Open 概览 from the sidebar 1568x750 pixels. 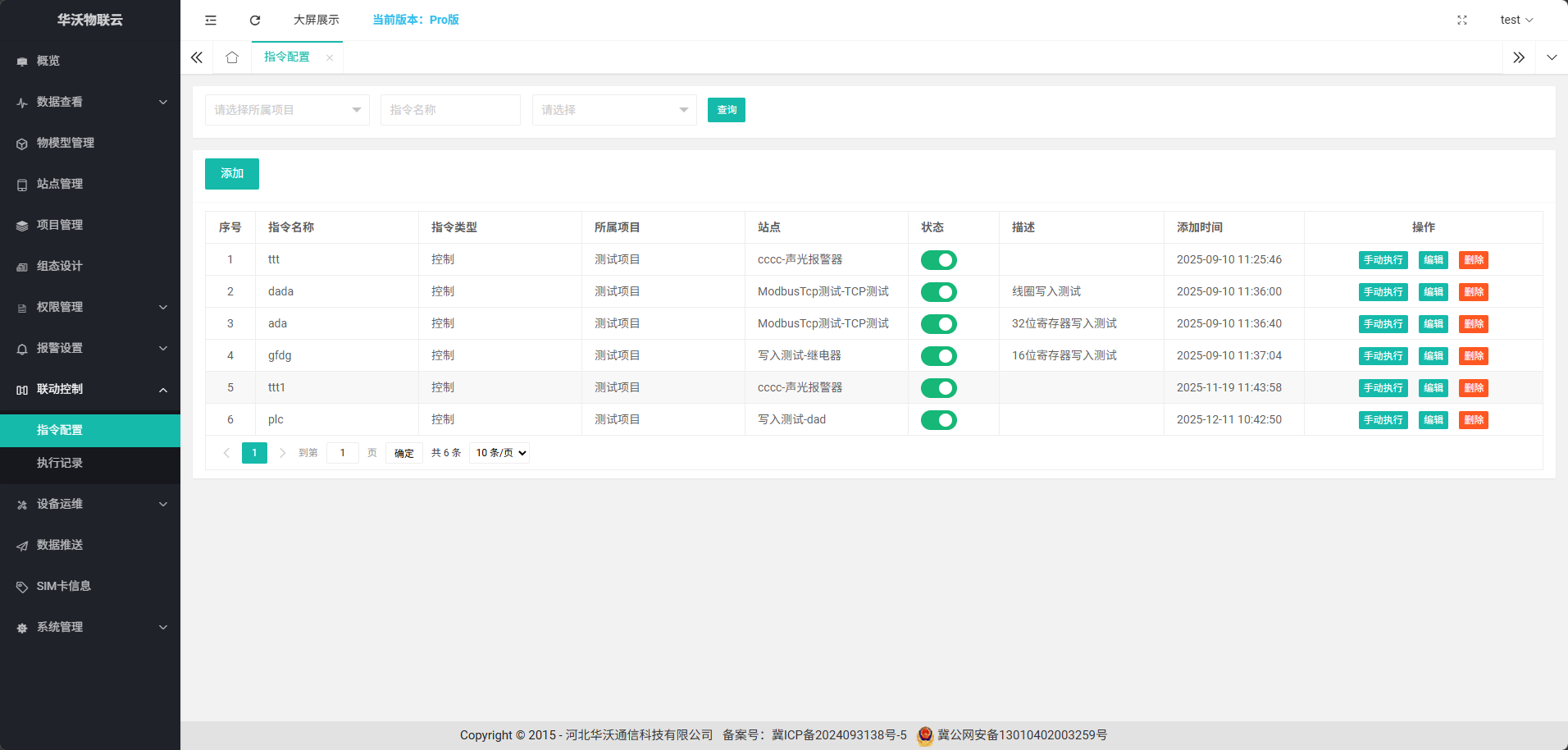(x=48, y=61)
